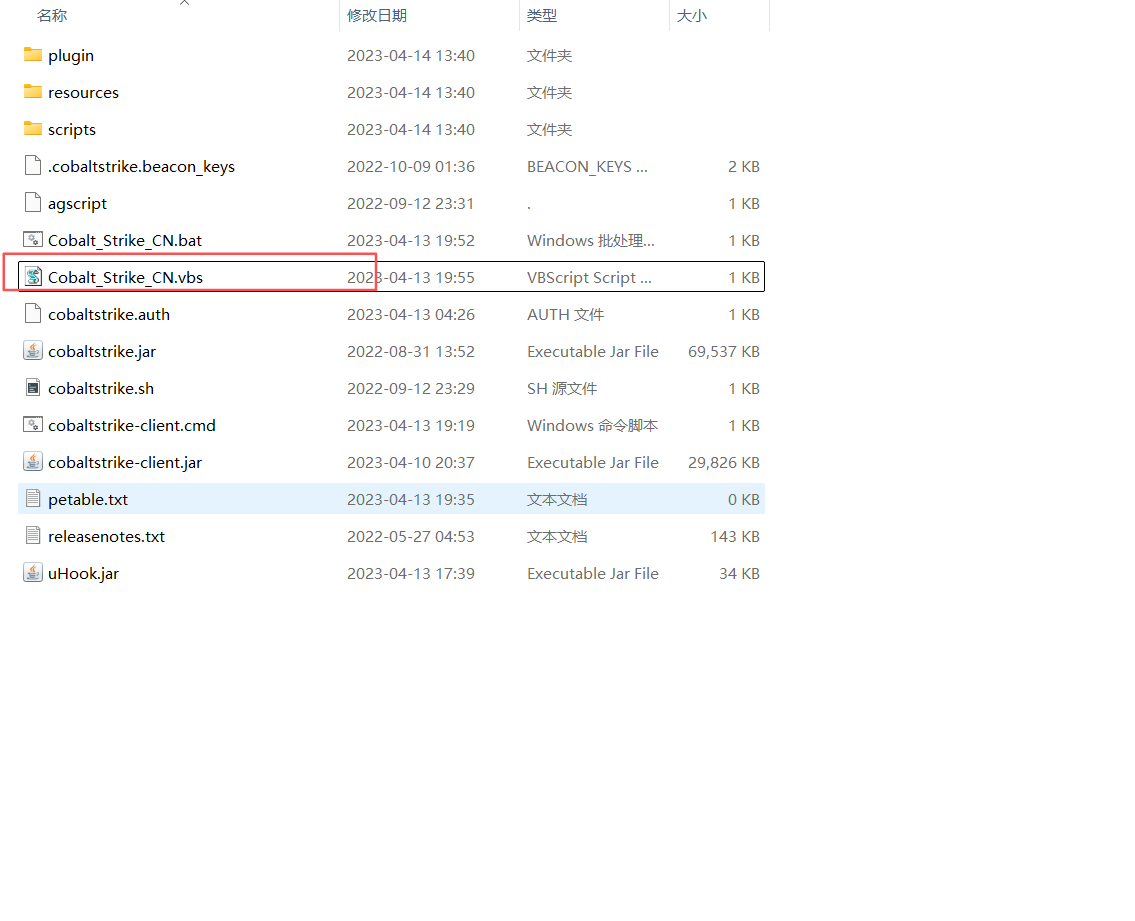Screen dimensions: 1135x921
Task: Select the Cobalt_Strike_CN.vbs file name
Action: click(x=125, y=277)
